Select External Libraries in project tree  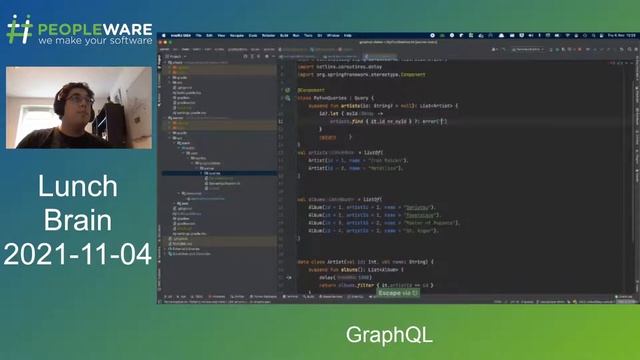tap(186, 249)
